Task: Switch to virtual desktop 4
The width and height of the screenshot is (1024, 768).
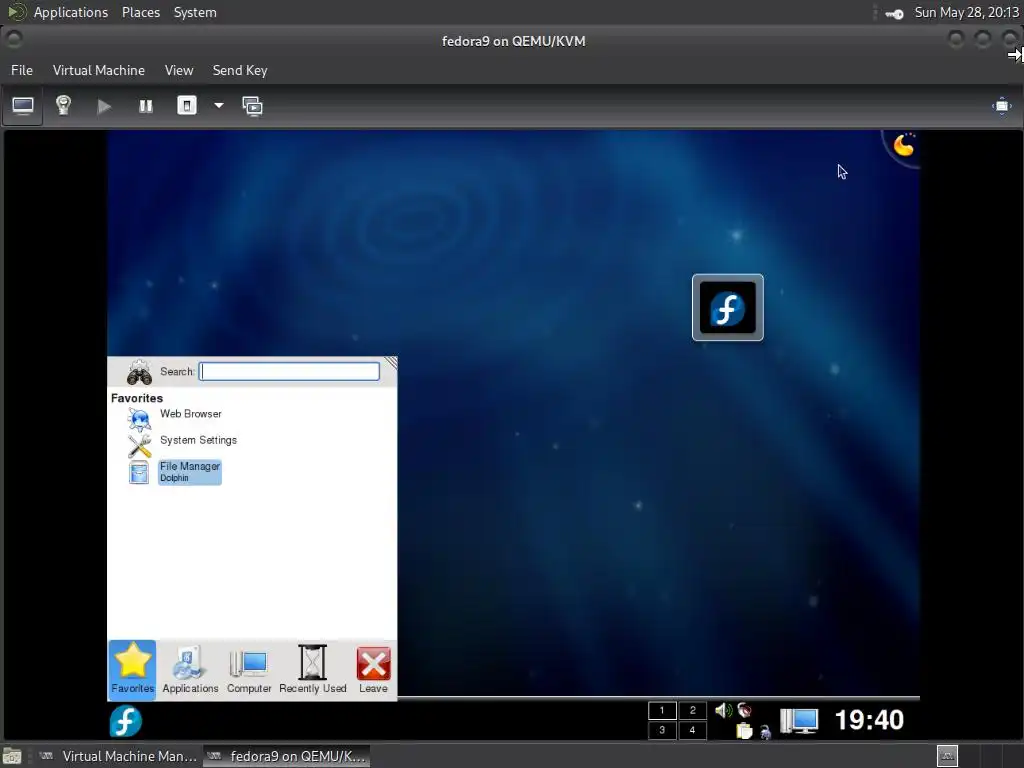Action: pyautogui.click(x=692, y=730)
